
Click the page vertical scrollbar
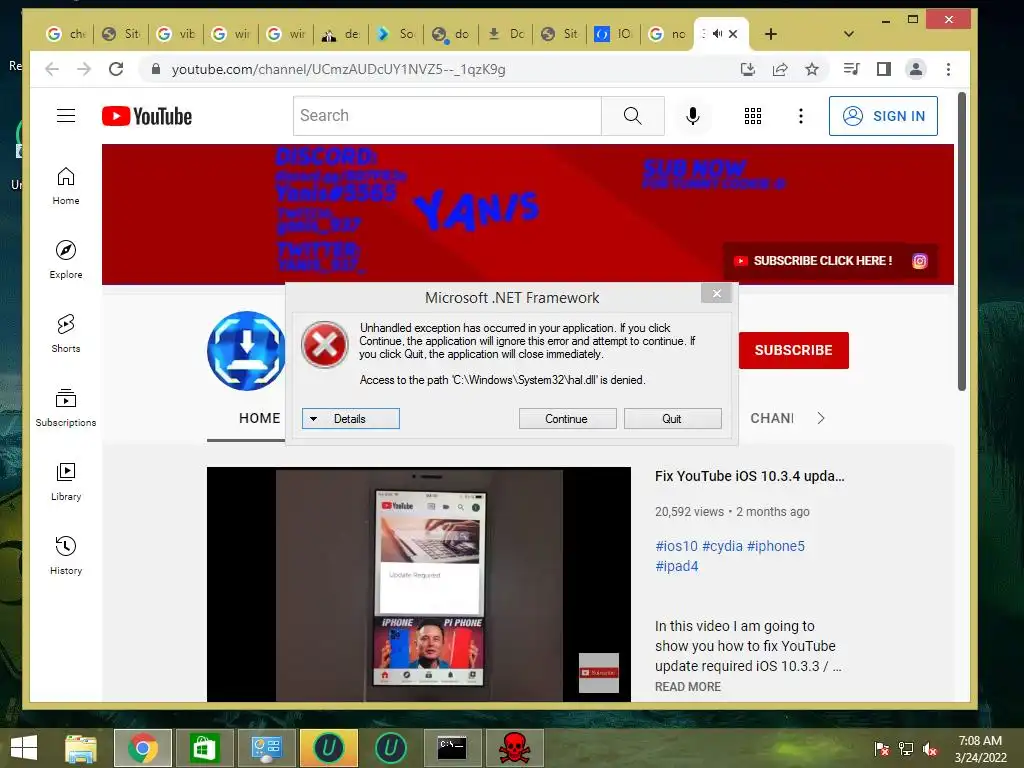(962, 242)
